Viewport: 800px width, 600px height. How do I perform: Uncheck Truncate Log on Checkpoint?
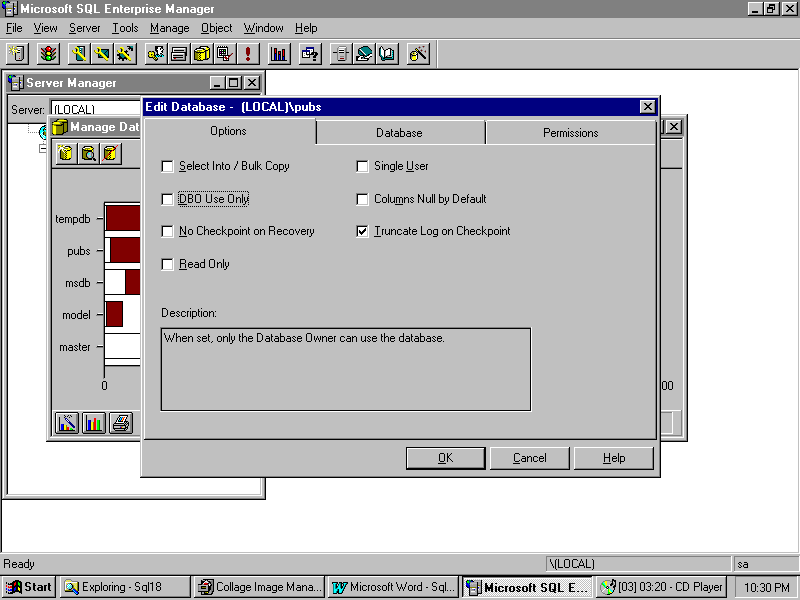(363, 232)
